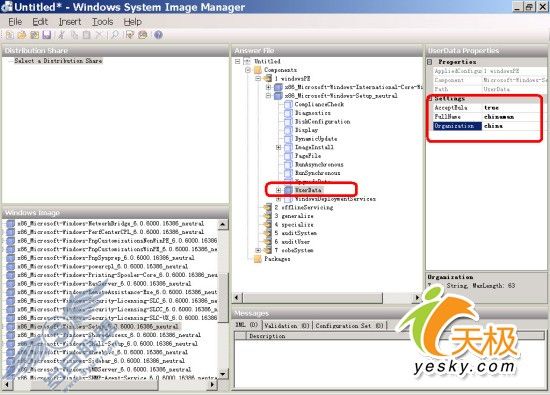Image resolution: width=550 pixels, height=395 pixels.
Task: Click the Untitled answer file icon
Action: tap(247, 61)
